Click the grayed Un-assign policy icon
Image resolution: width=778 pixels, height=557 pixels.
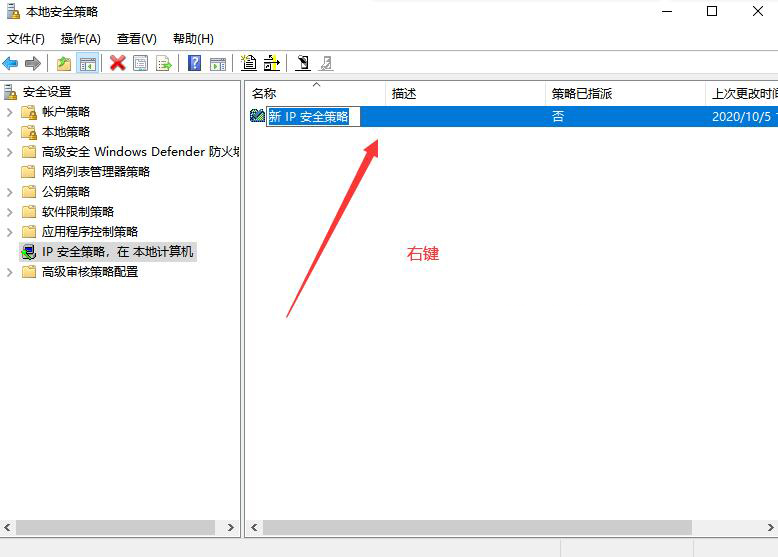coord(326,63)
